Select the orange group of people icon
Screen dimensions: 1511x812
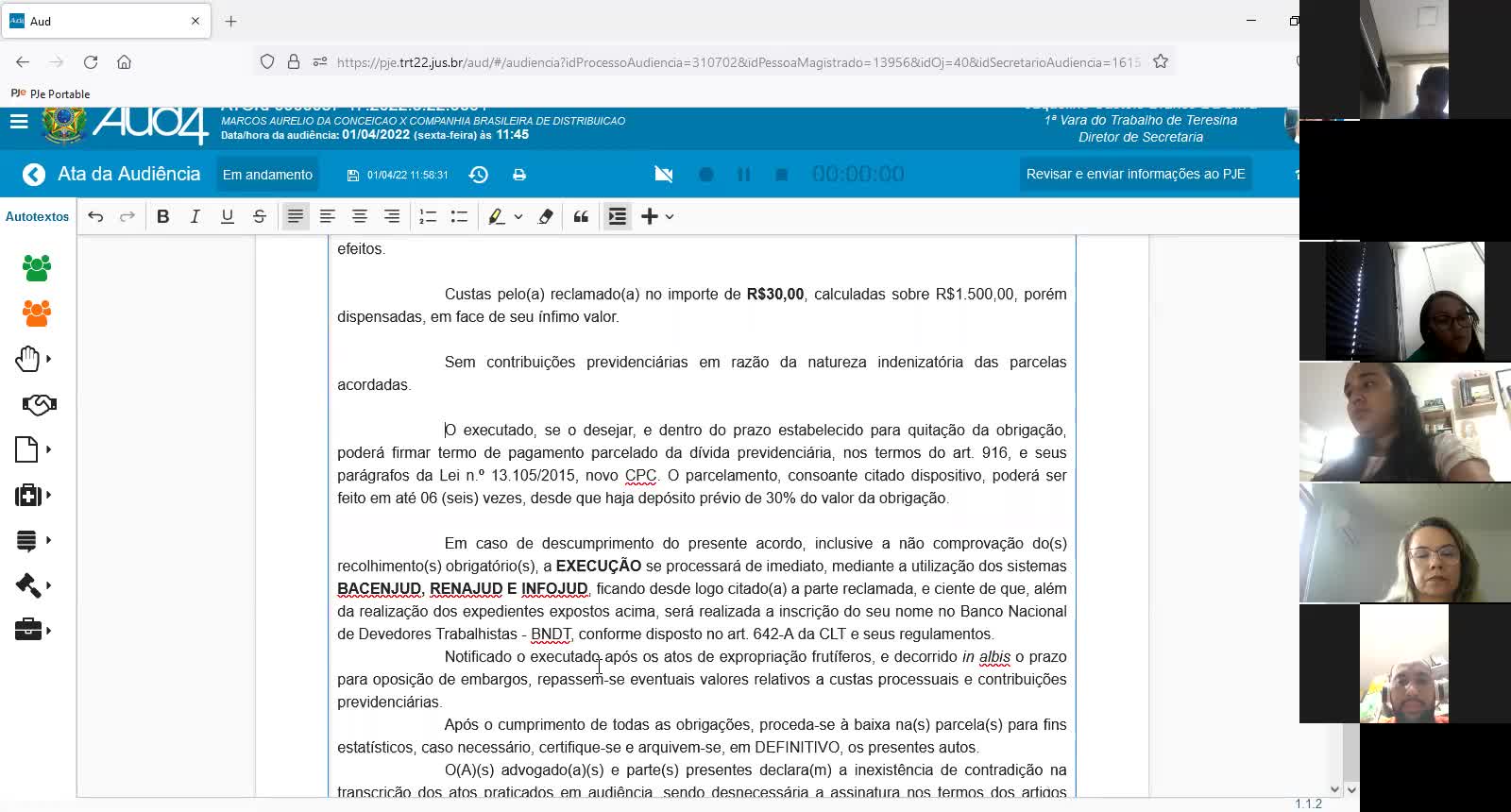37,313
